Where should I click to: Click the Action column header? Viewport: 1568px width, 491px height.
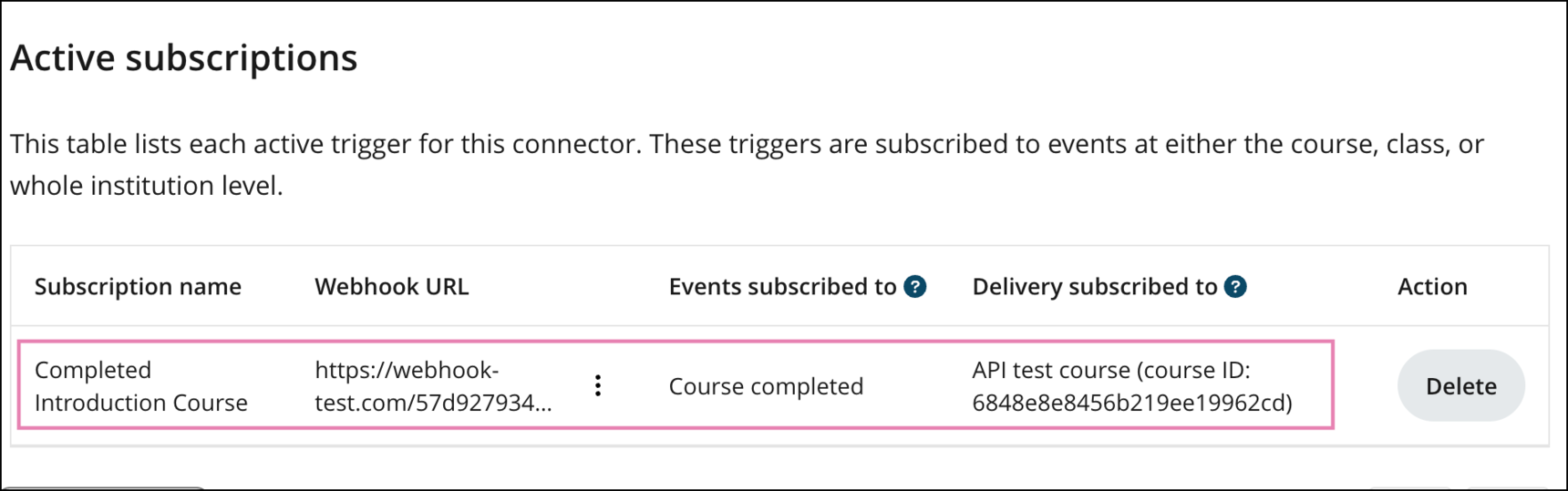[1432, 287]
